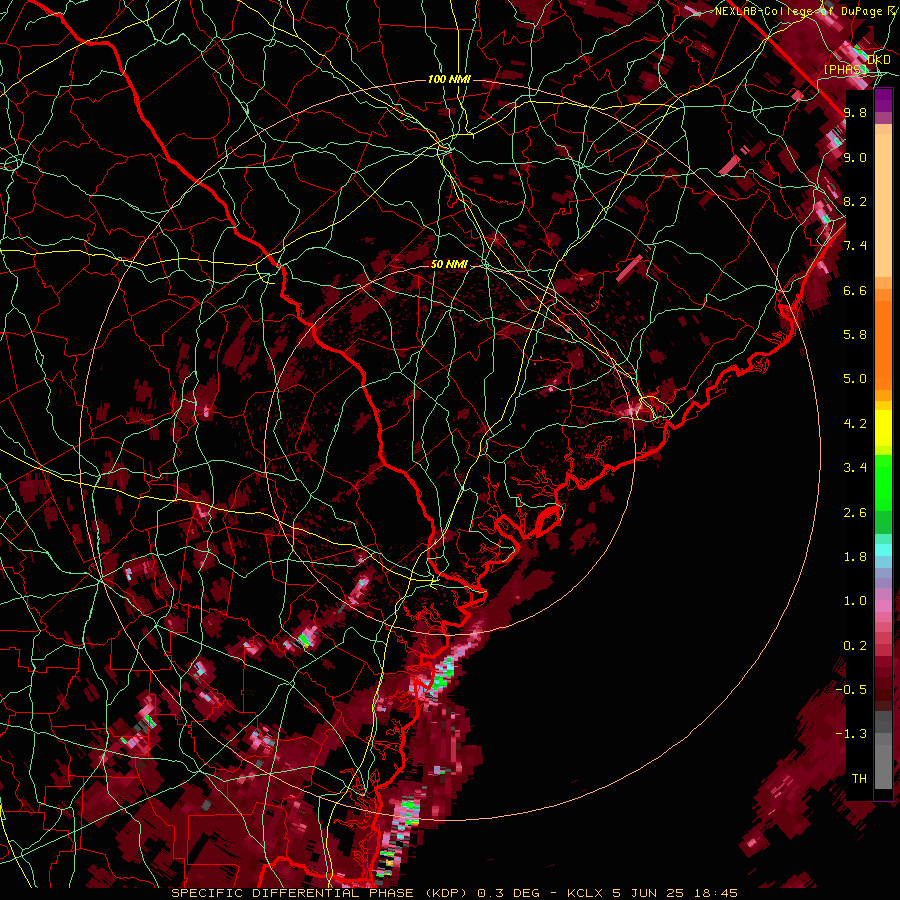This screenshot has width=900, height=900.
Task: Click the 5.8 value on the color scale
Action: tap(855, 335)
